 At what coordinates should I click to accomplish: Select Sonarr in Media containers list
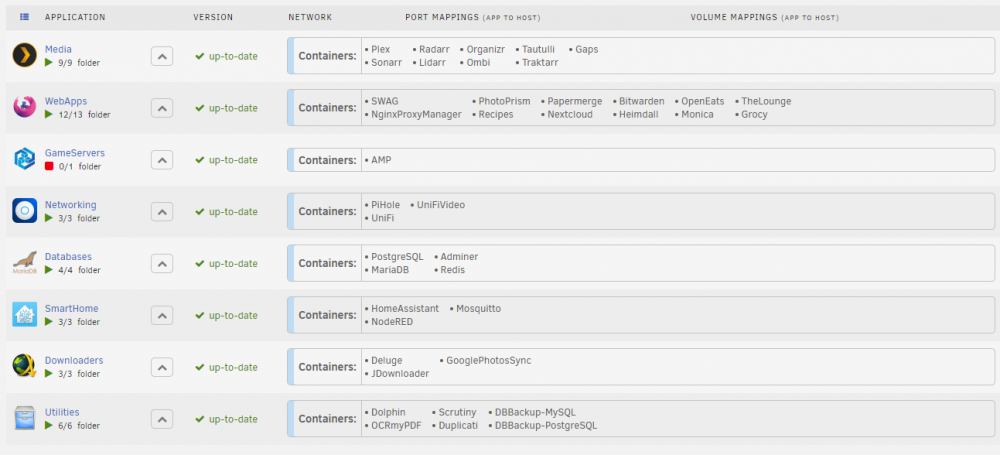point(386,63)
